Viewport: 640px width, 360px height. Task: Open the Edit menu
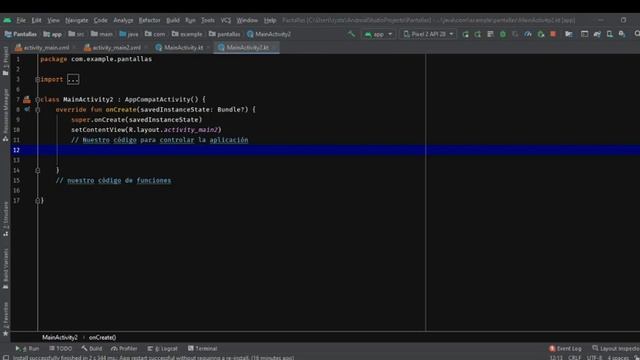(x=36, y=20)
